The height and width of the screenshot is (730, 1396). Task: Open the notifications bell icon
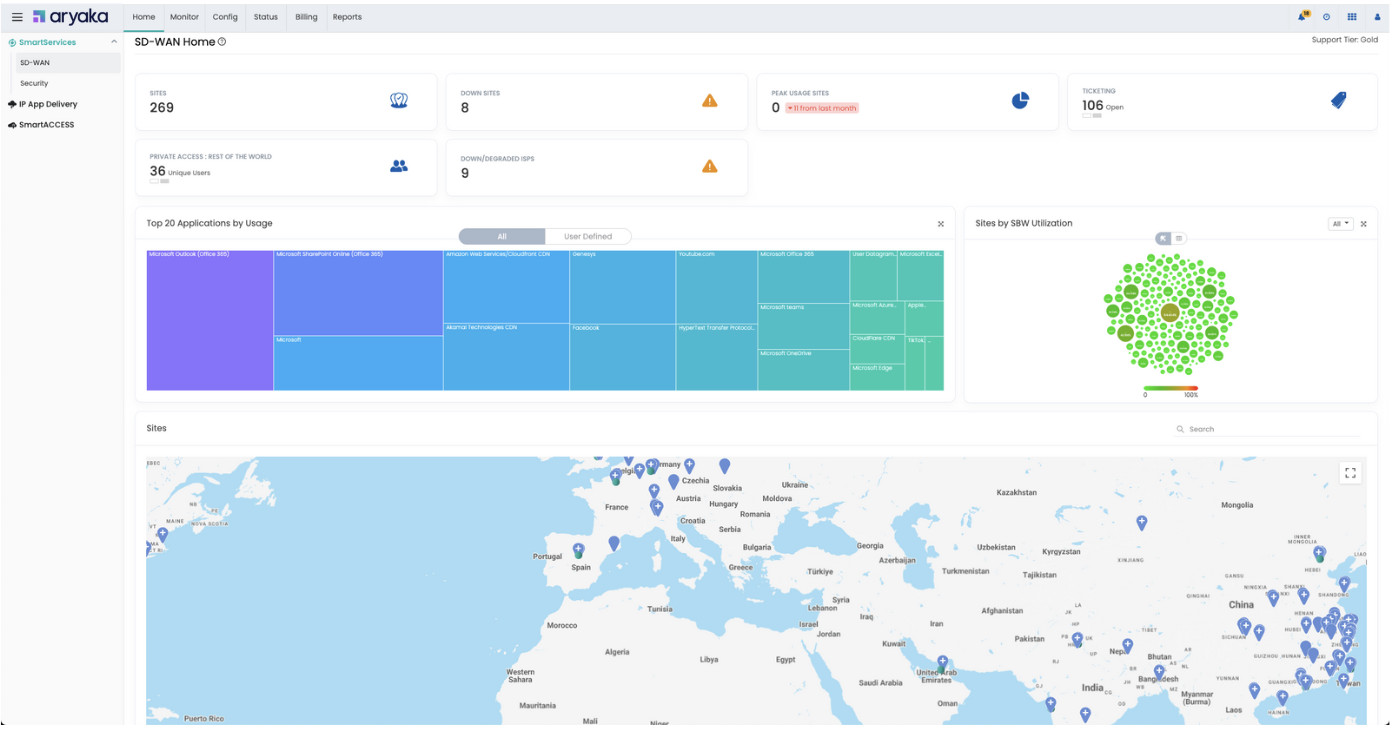click(1302, 17)
